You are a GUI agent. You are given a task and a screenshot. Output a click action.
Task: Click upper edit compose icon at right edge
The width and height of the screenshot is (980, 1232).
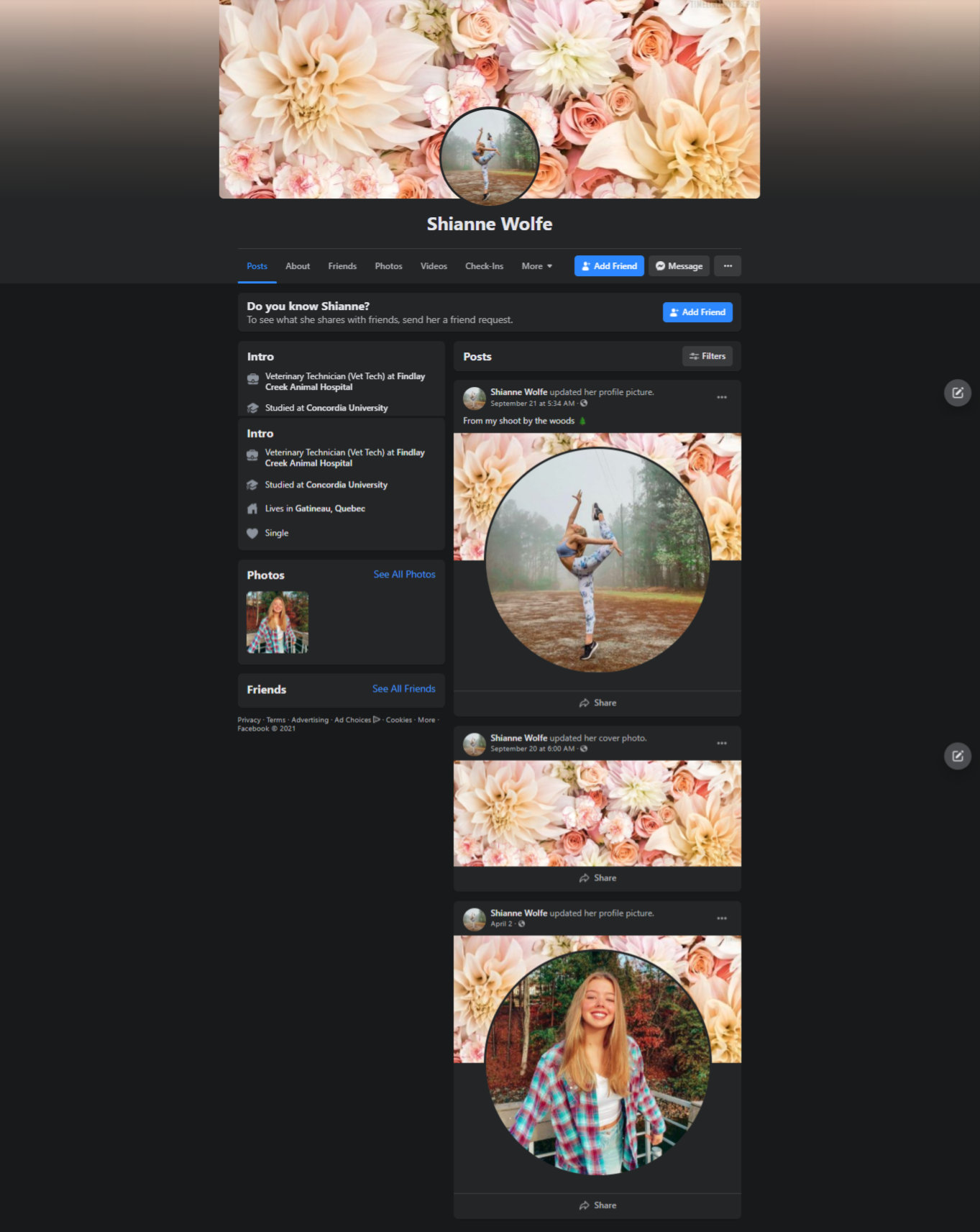pyautogui.click(x=958, y=393)
